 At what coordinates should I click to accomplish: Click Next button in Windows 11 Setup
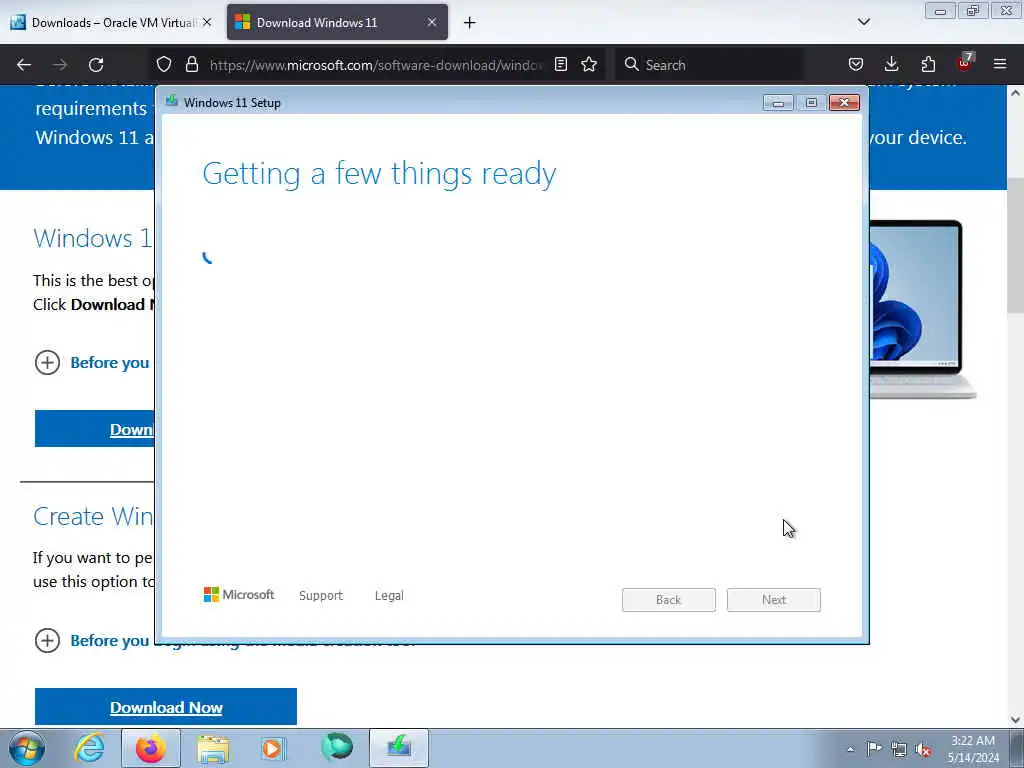tap(774, 600)
